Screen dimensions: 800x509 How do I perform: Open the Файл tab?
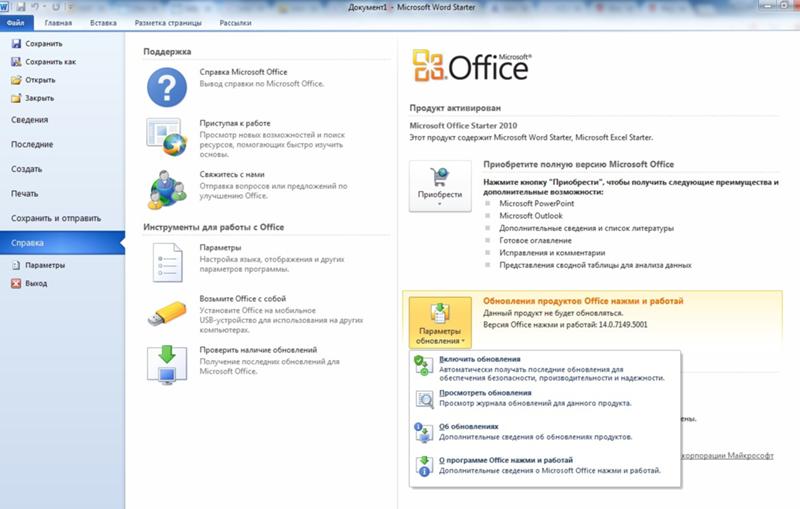16,22
